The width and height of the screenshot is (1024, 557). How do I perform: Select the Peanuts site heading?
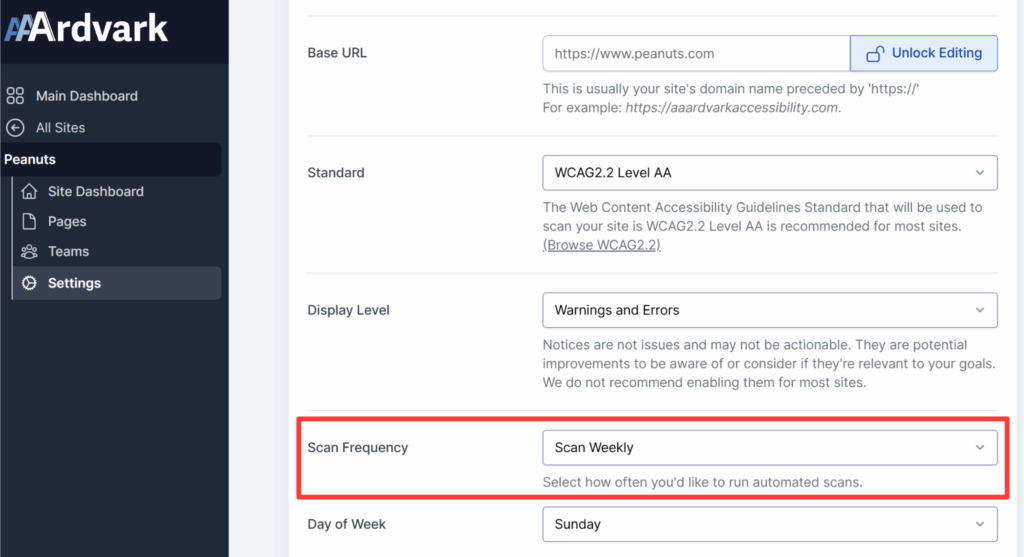coord(30,159)
